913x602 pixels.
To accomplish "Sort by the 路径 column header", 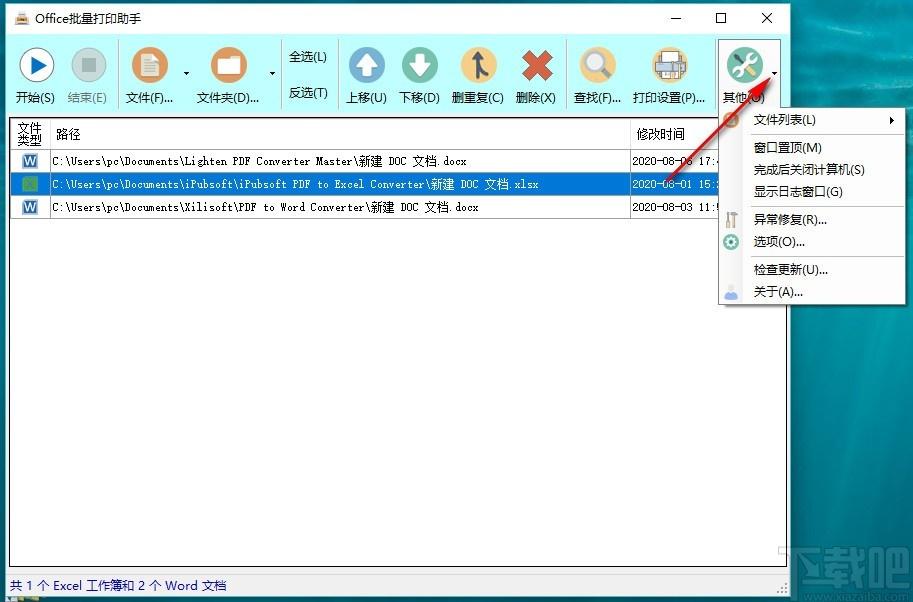I will 340,134.
